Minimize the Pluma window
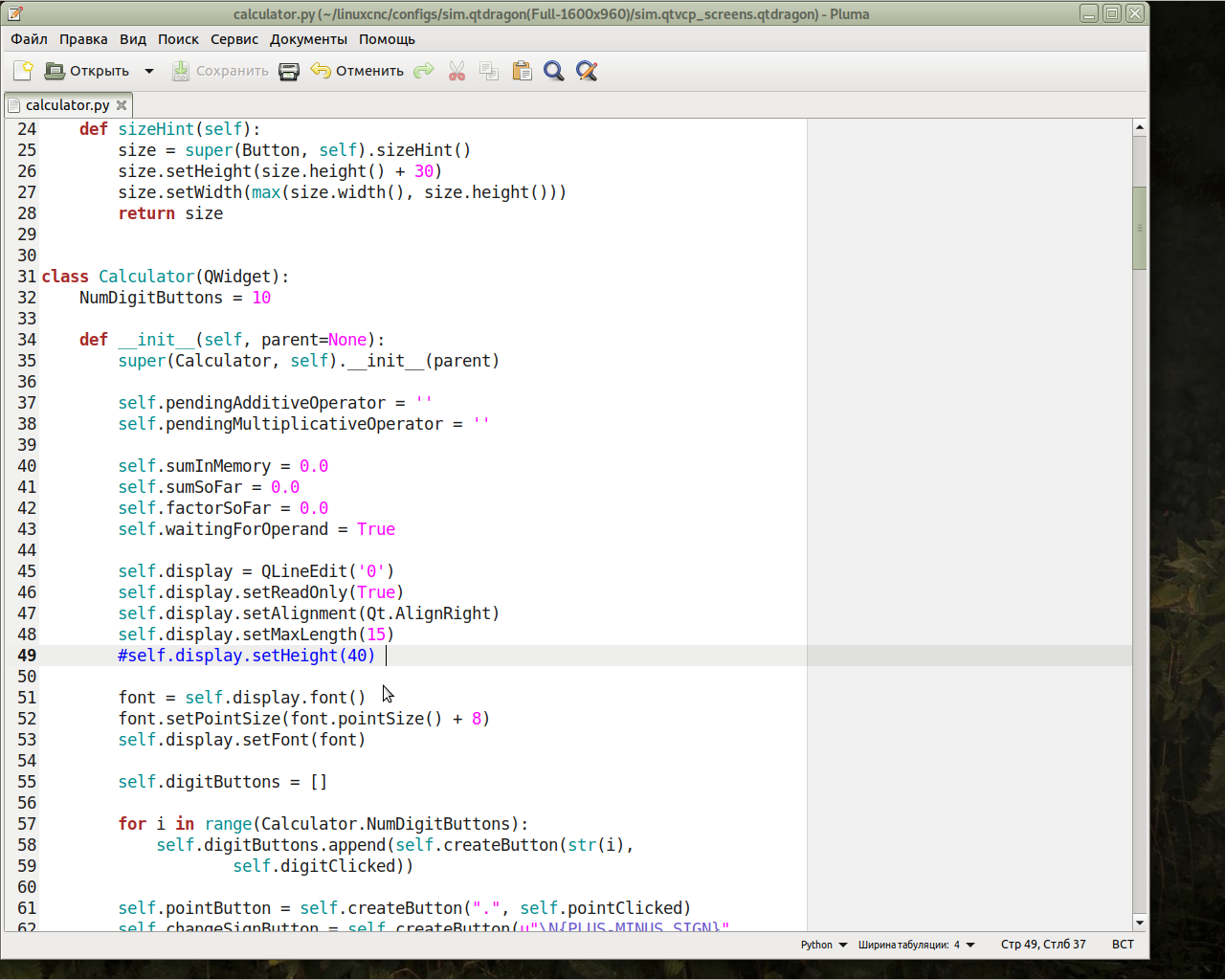The image size is (1225, 980). tap(1089, 13)
